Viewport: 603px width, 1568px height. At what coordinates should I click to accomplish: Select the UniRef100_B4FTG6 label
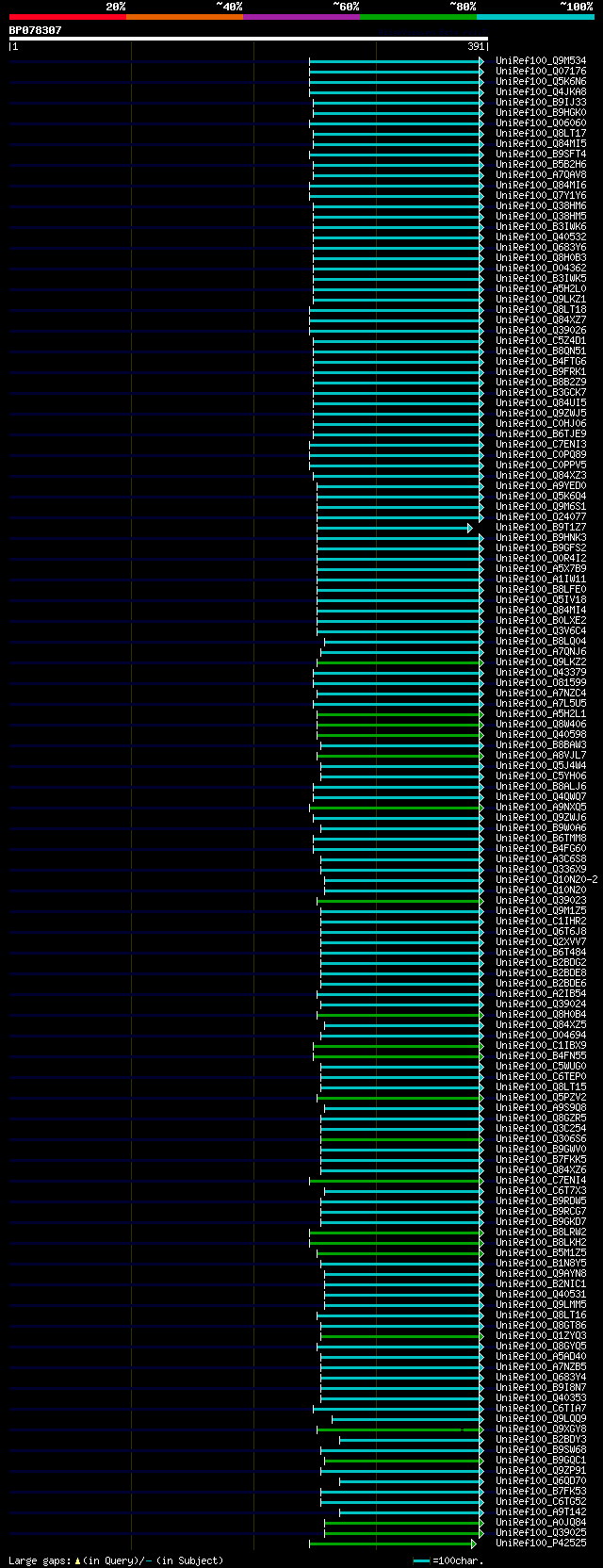(x=541, y=362)
